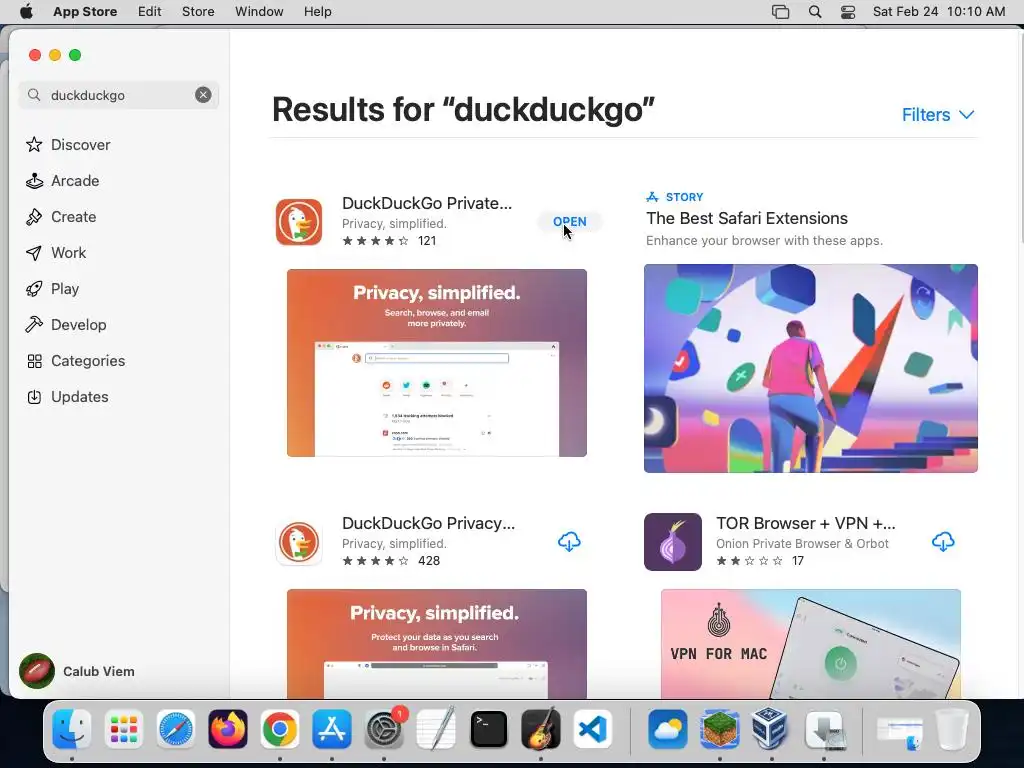The image size is (1024, 768).
Task: Open the Trash in the Dock
Action: coord(952,729)
